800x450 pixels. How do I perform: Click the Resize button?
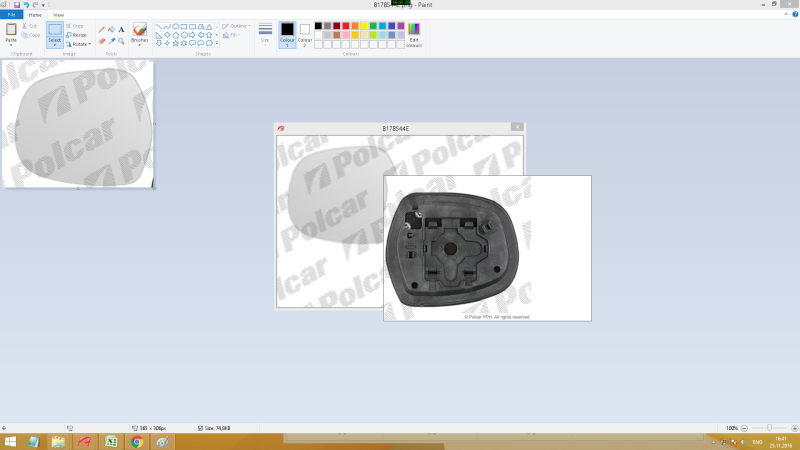click(x=76, y=35)
